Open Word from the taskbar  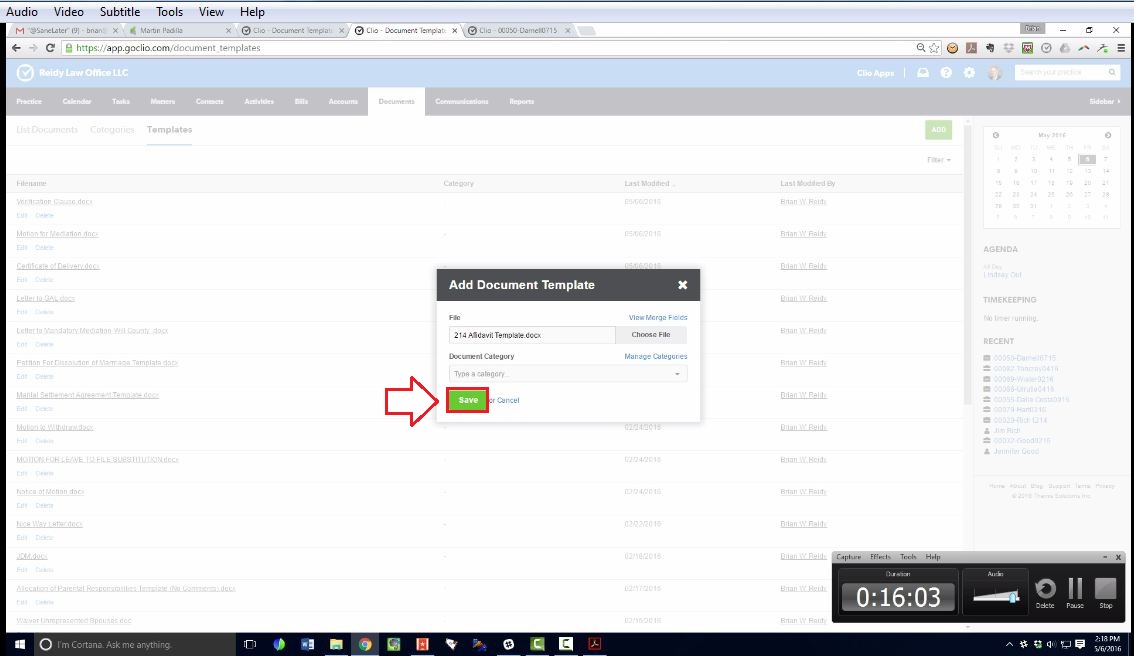click(307, 644)
